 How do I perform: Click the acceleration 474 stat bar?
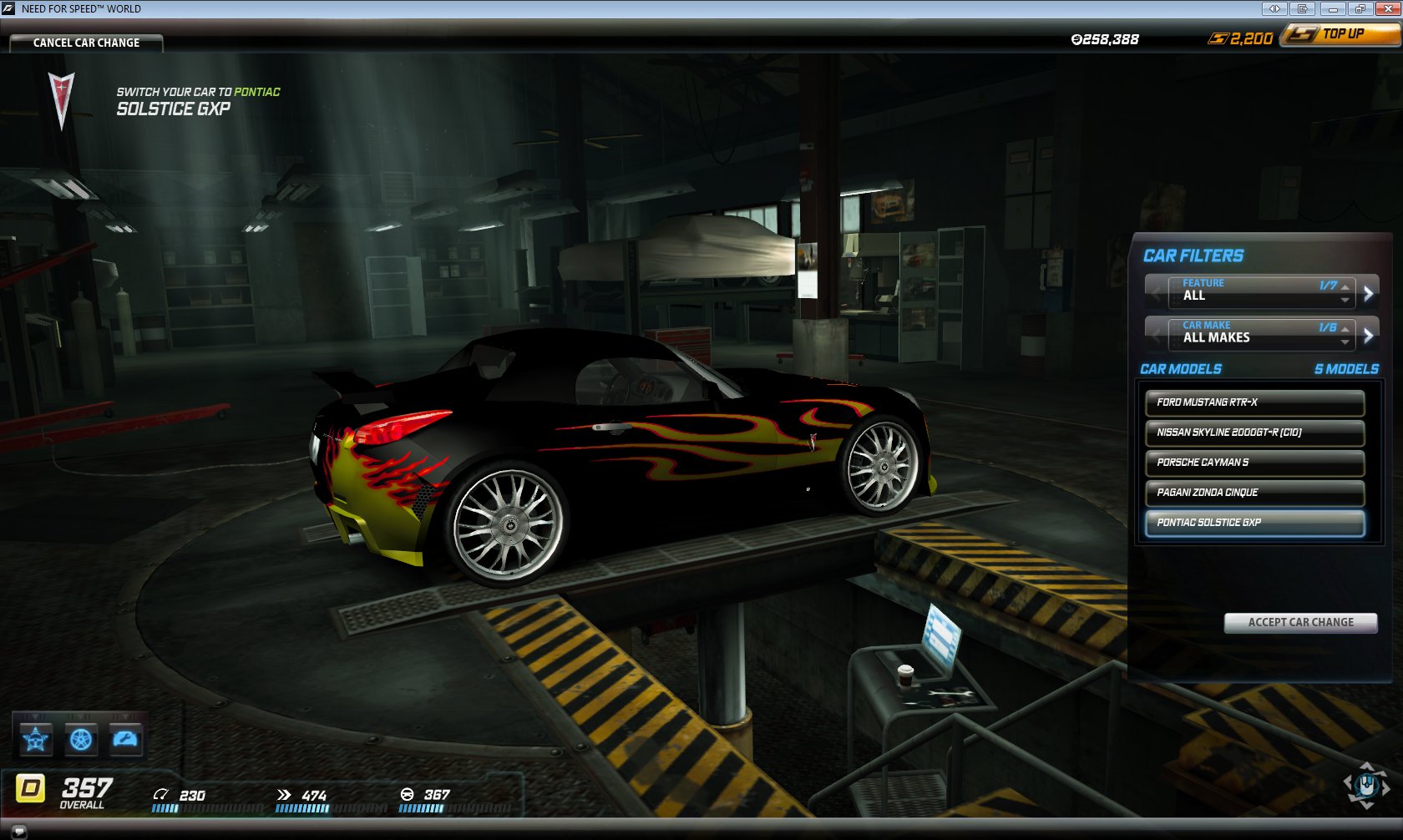(332, 808)
